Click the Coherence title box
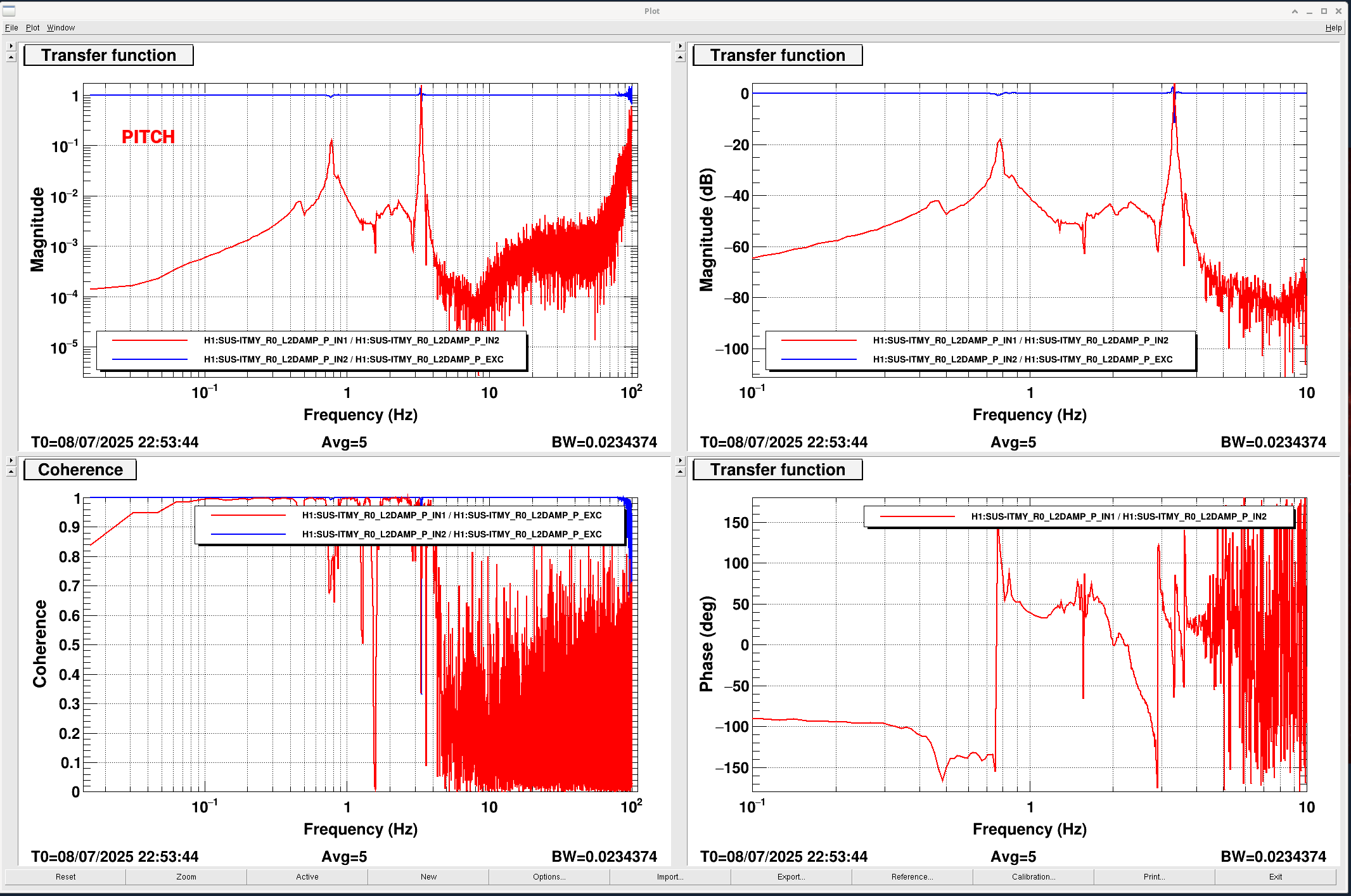This screenshot has height=896, width=1351. tap(80, 470)
